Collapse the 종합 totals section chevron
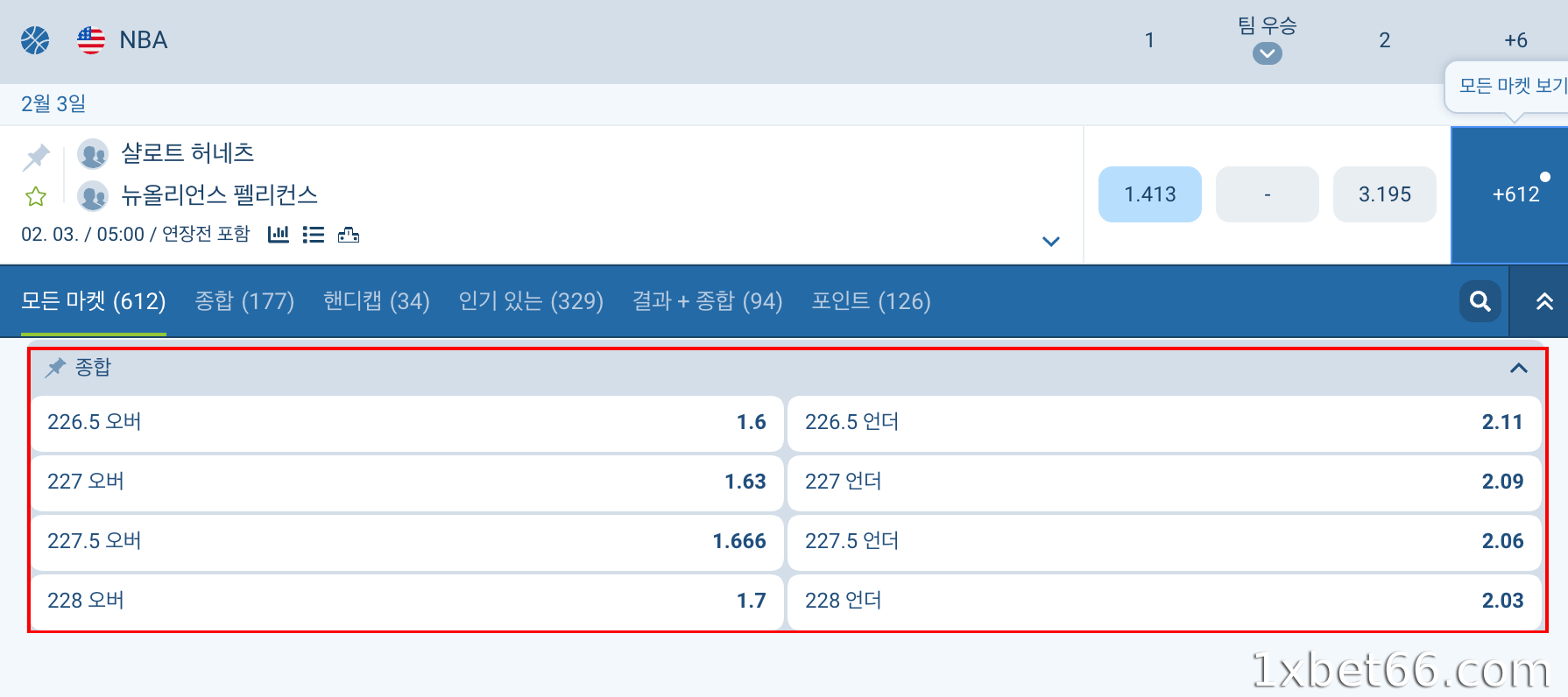Image resolution: width=1568 pixels, height=697 pixels. coord(1517,368)
